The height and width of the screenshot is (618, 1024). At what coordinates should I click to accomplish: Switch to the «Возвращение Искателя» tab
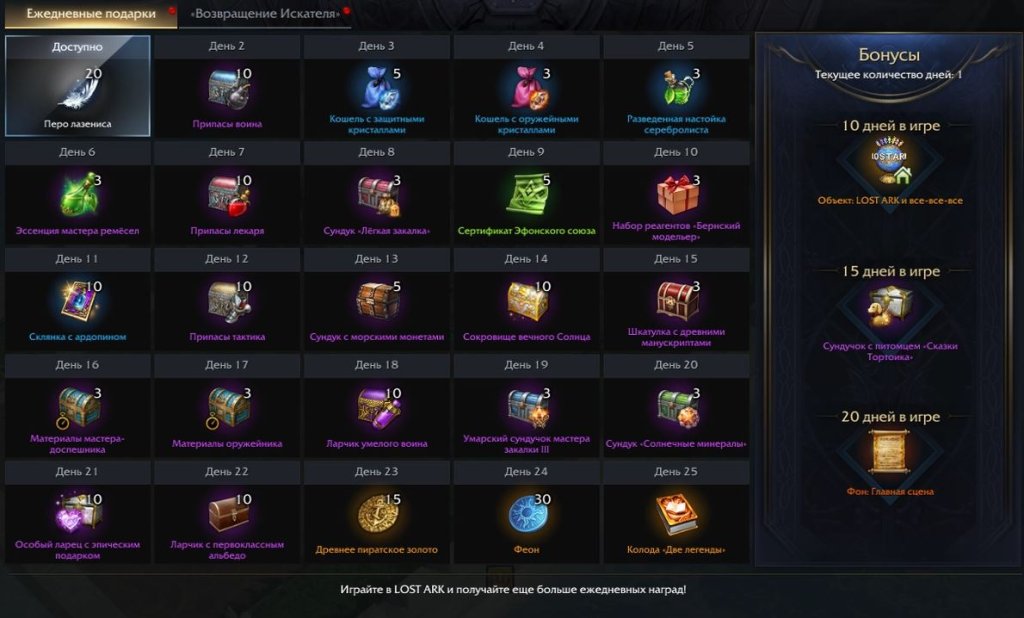coord(265,14)
